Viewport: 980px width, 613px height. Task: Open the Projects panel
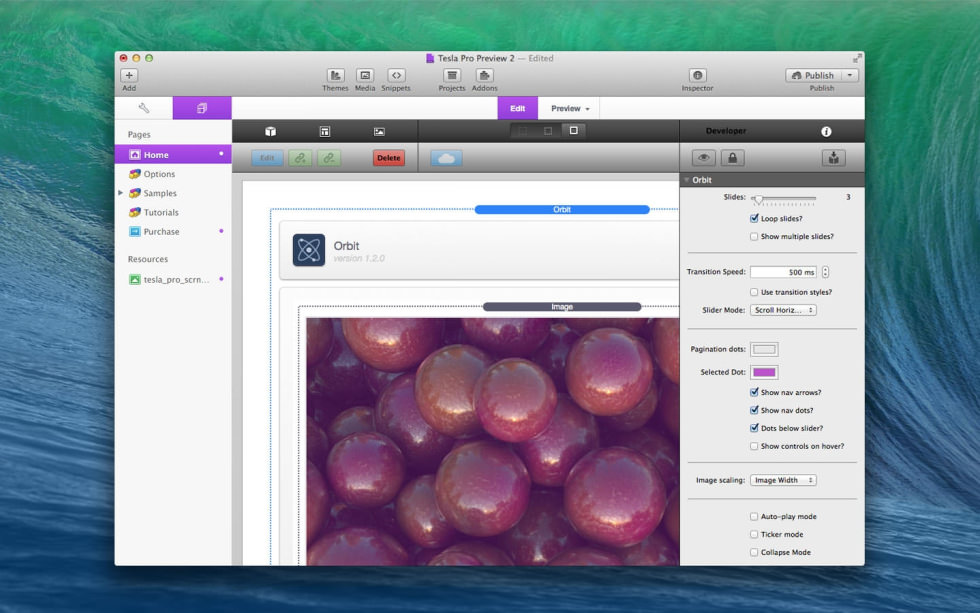click(x=452, y=75)
